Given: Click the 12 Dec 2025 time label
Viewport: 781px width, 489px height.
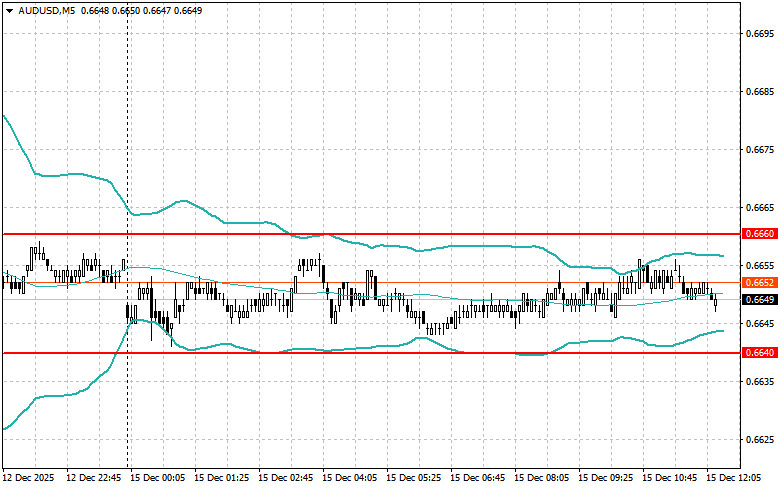Looking at the screenshot, I should [x=28, y=478].
